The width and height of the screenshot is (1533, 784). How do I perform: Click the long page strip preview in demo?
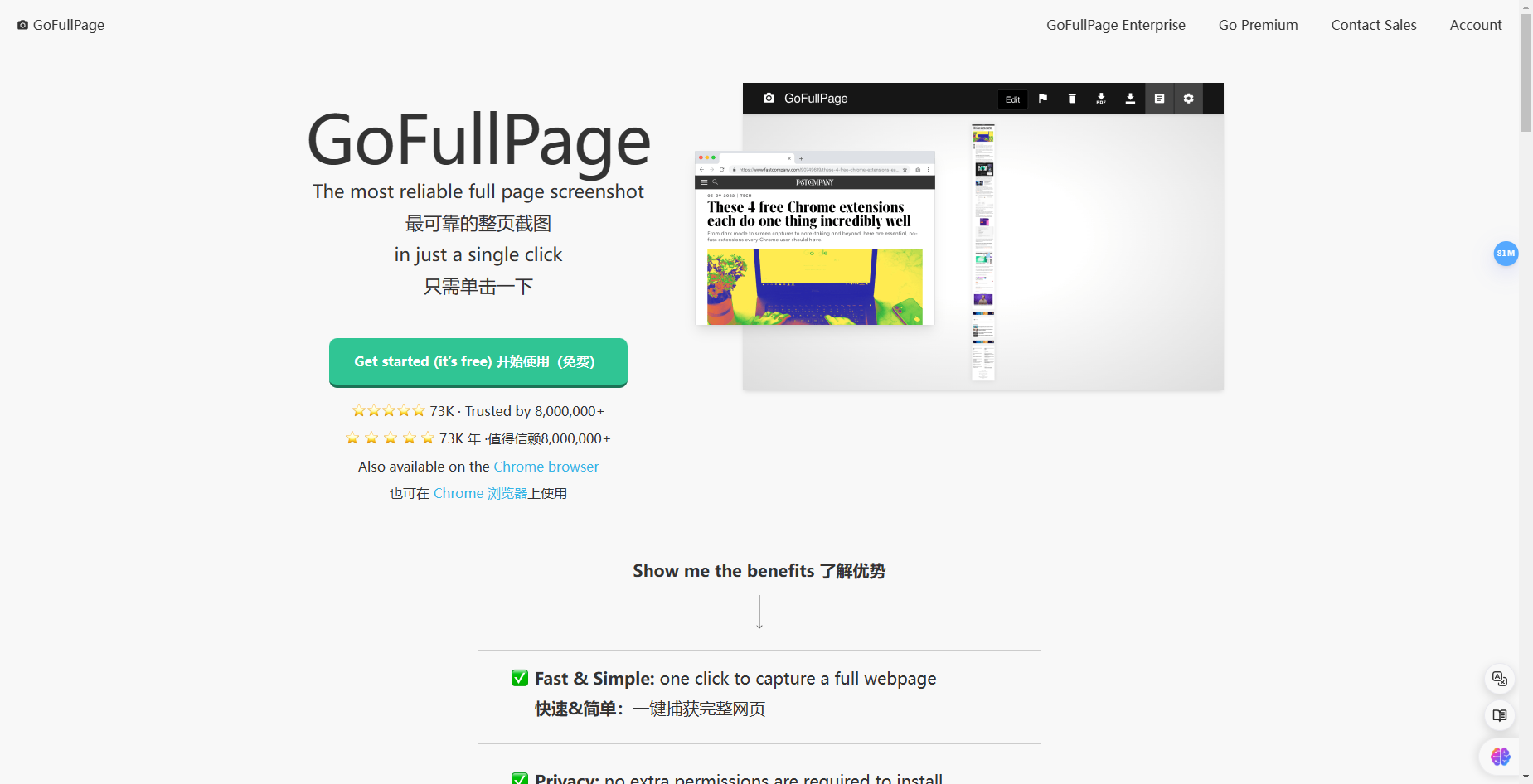coord(983,252)
